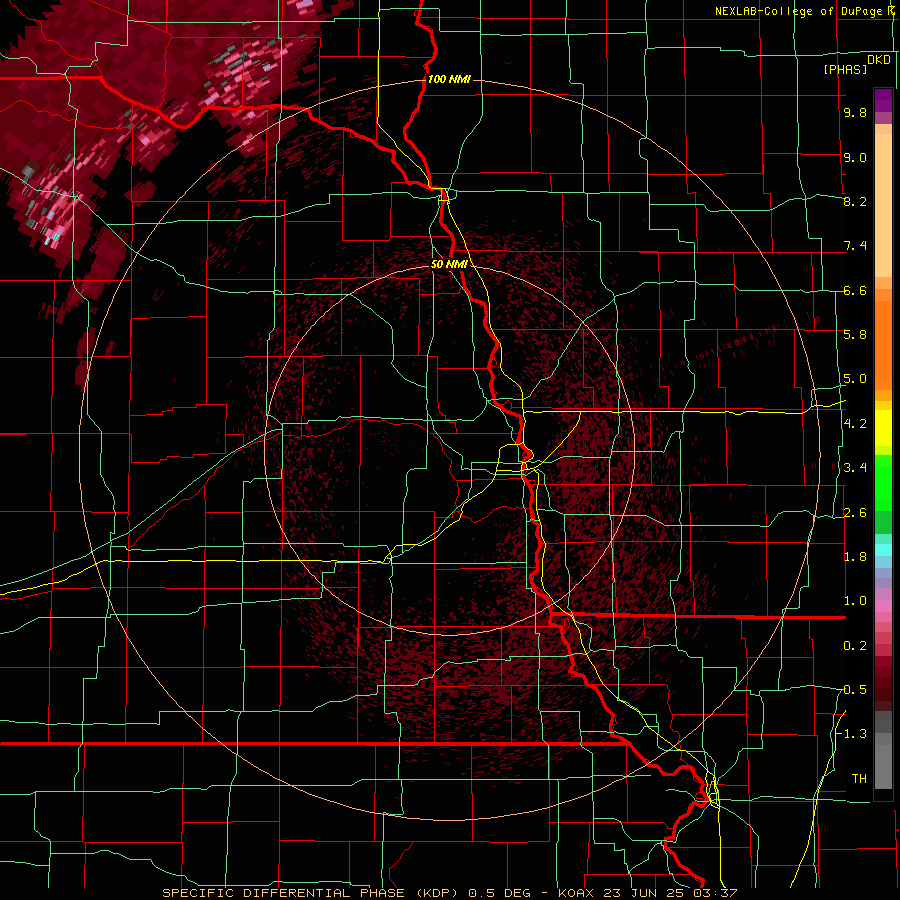900x900 pixels.
Task: Select the 7.4 legend scale value
Action: pos(855,246)
